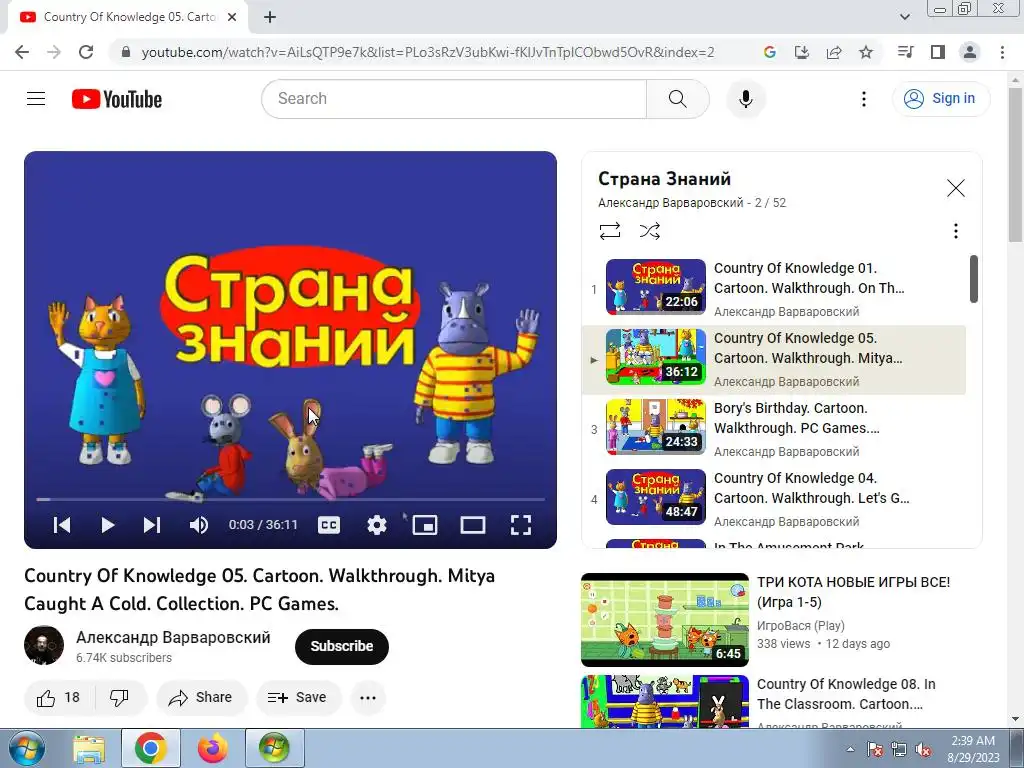Toggle playlist loop
The height and width of the screenshot is (768, 1024).
(610, 231)
